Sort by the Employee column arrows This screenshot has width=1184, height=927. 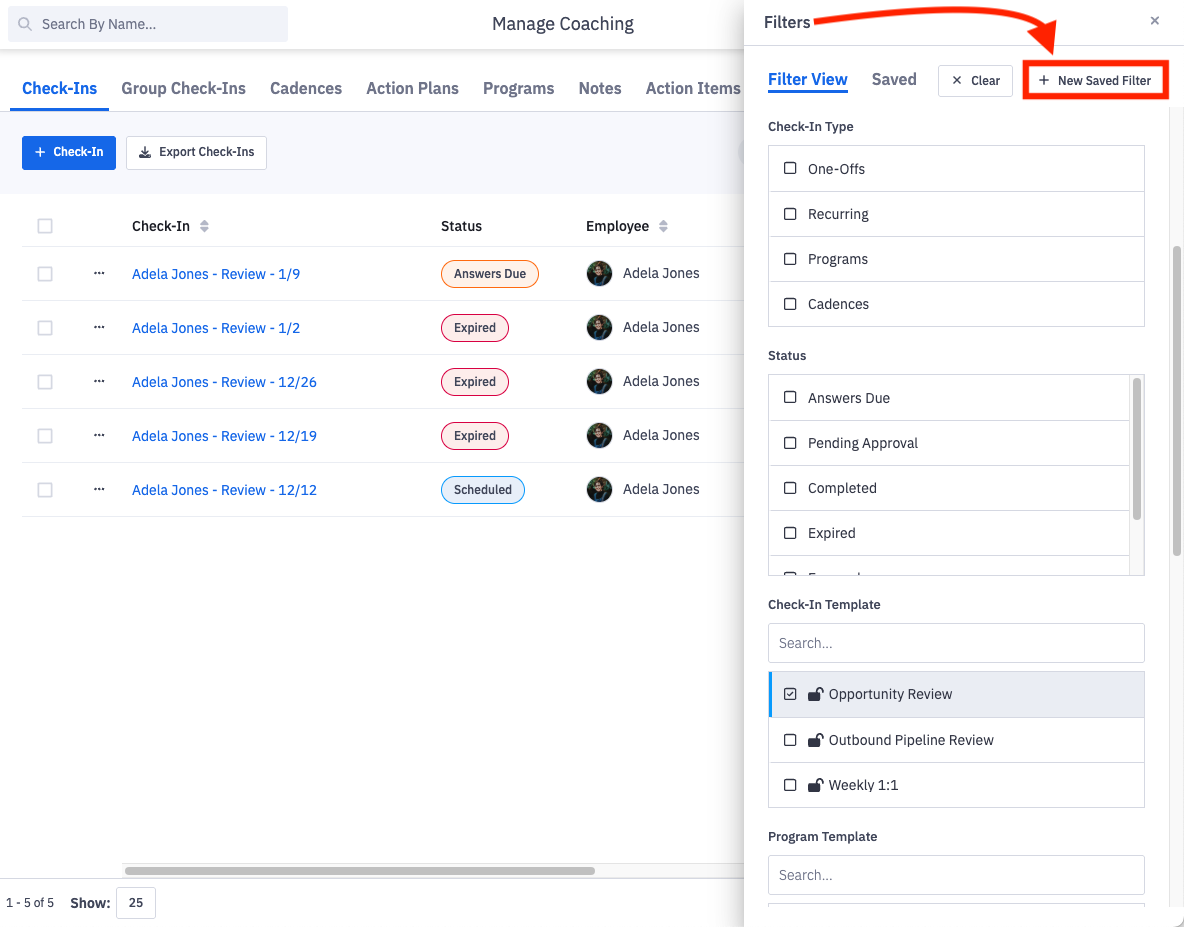pyautogui.click(x=663, y=226)
